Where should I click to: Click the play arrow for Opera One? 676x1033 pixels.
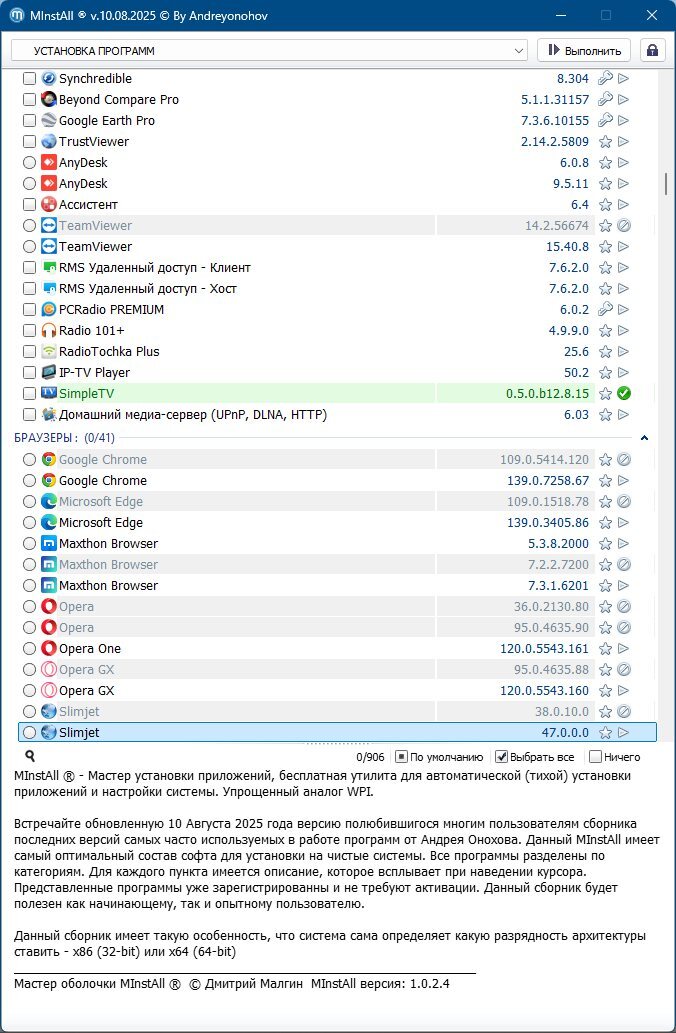[623, 648]
